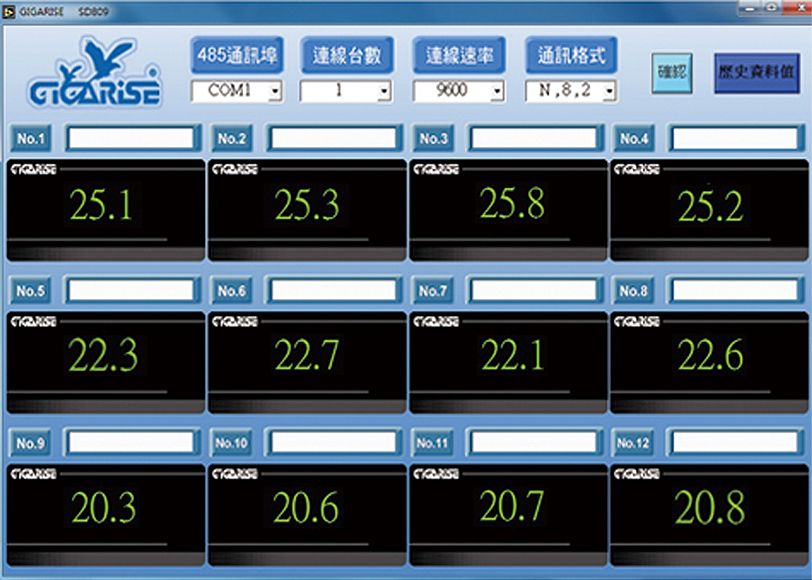Image resolution: width=812 pixels, height=580 pixels.
Task: Click the No.8 display reading 22.6
Action: [x=710, y=355]
